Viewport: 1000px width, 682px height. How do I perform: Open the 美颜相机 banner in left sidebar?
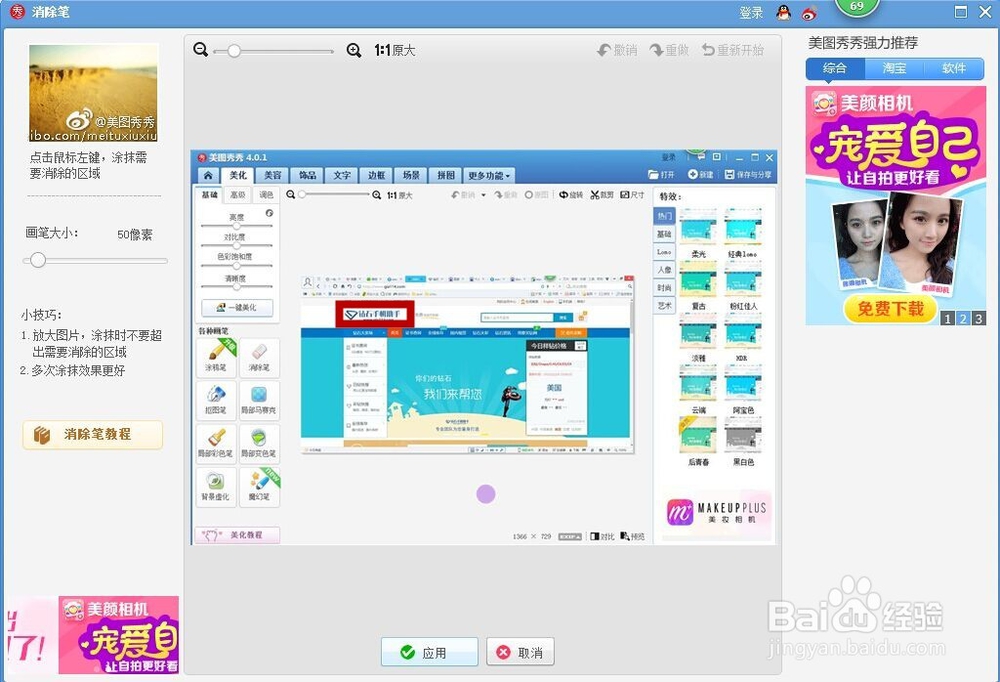[119, 635]
